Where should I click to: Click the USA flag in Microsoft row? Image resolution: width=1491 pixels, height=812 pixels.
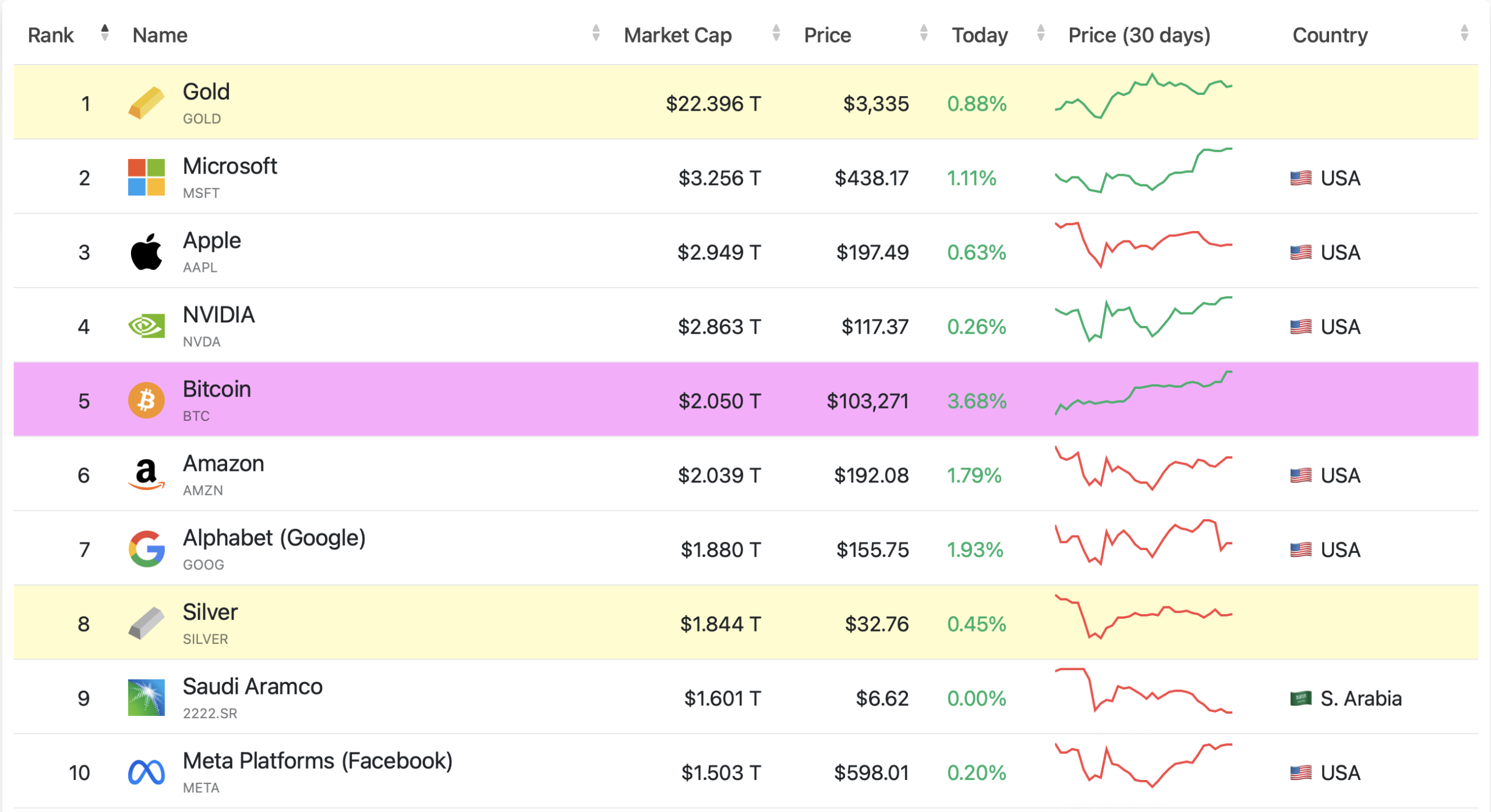[1301, 178]
